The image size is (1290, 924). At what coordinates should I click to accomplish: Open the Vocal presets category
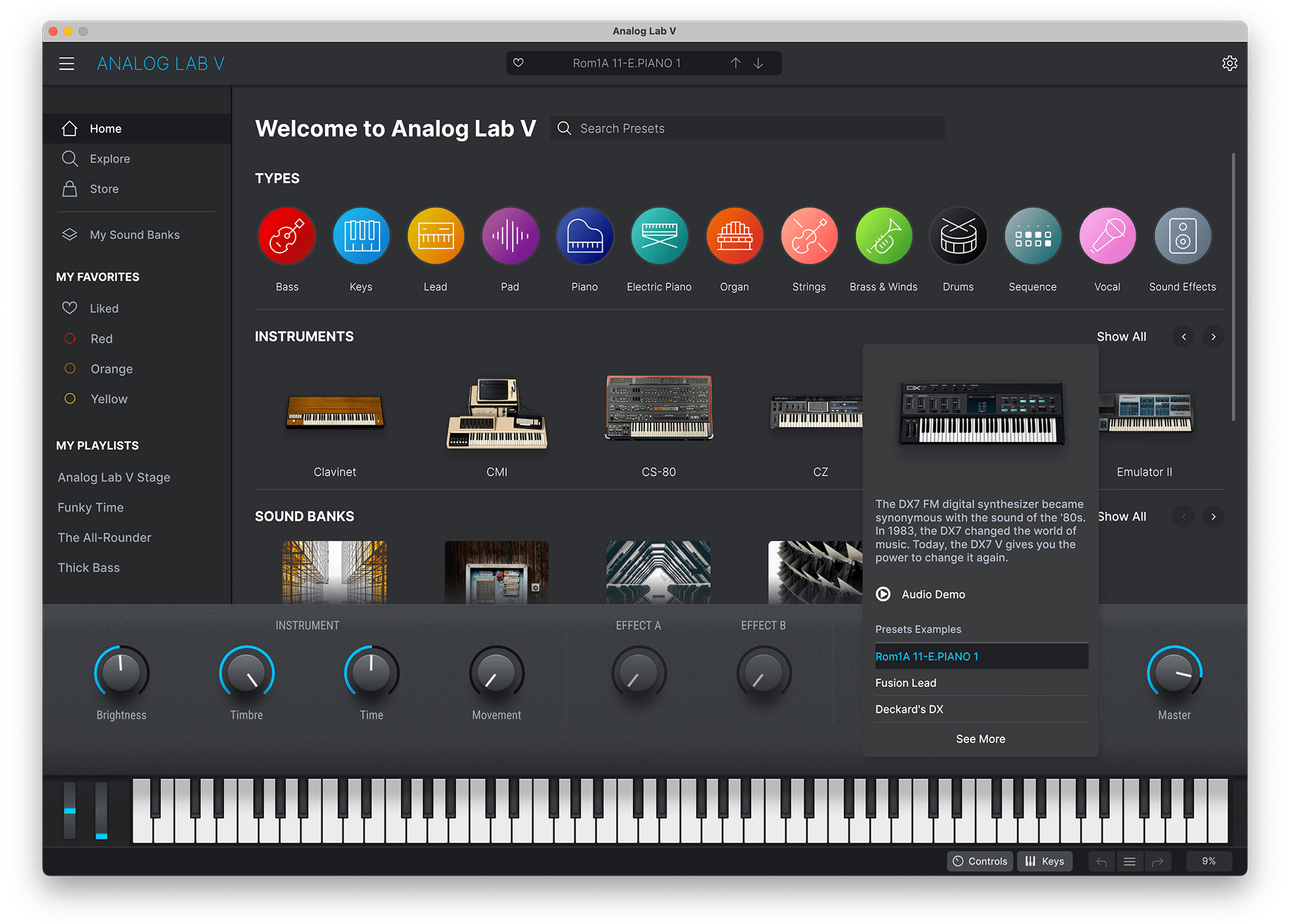[x=1107, y=236]
